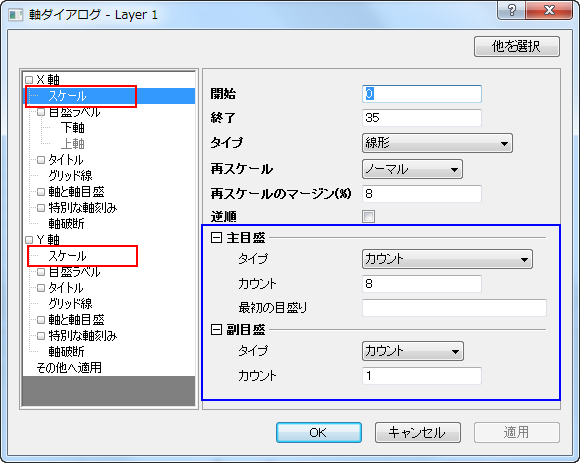
Task: Click the dialog's title bar app icon
Action: pos(16,15)
